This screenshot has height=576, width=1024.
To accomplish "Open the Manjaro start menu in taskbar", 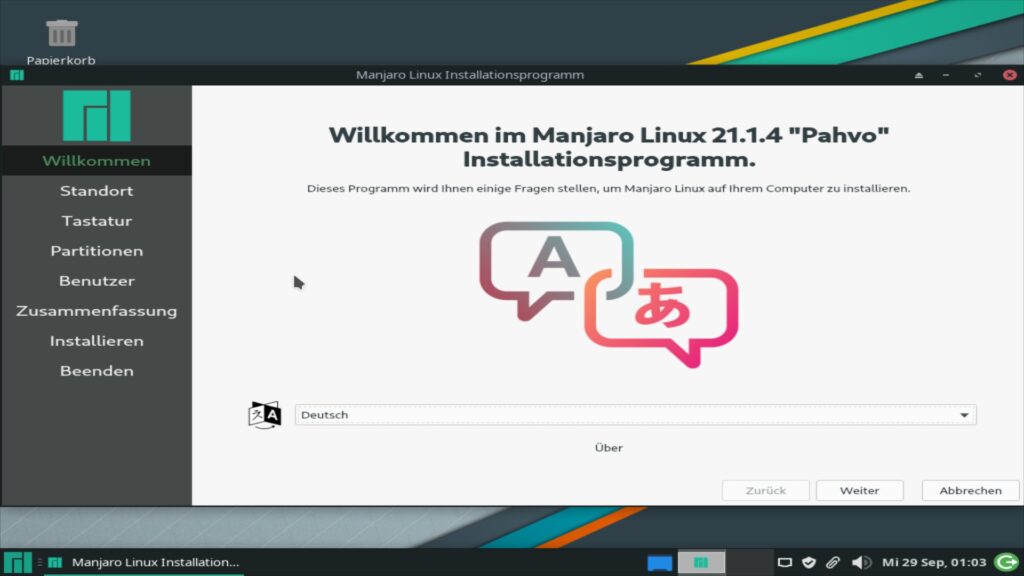I will pos(18,562).
